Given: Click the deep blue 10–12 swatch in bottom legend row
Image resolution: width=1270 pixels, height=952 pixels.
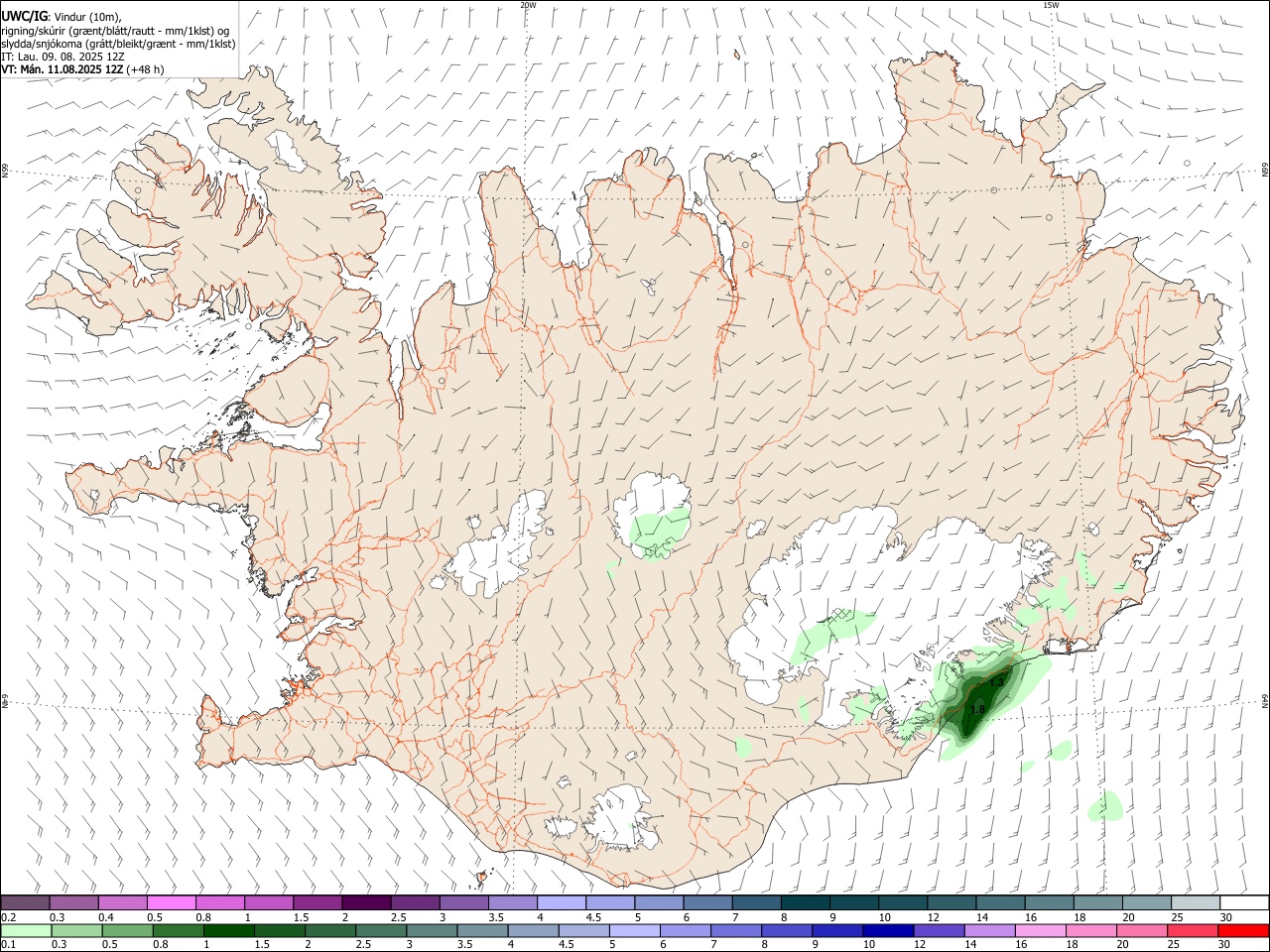Looking at the screenshot, I should click(x=888, y=930).
